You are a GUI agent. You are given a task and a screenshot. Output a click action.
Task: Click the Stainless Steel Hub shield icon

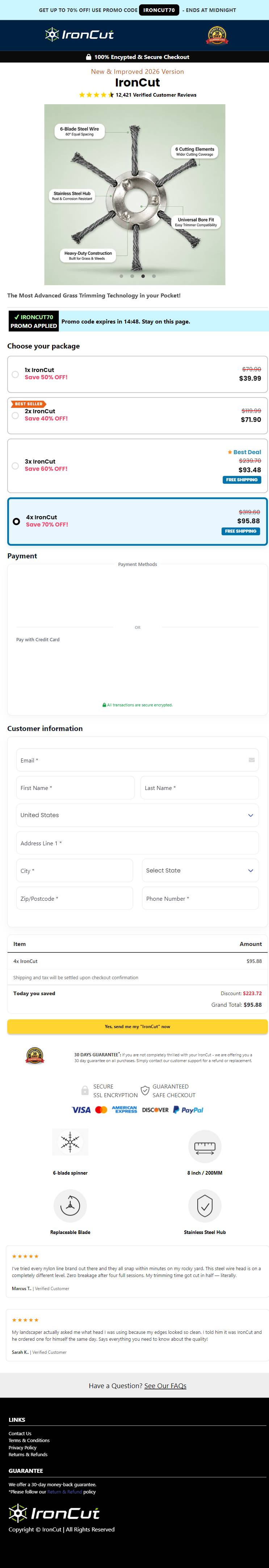(x=205, y=1205)
